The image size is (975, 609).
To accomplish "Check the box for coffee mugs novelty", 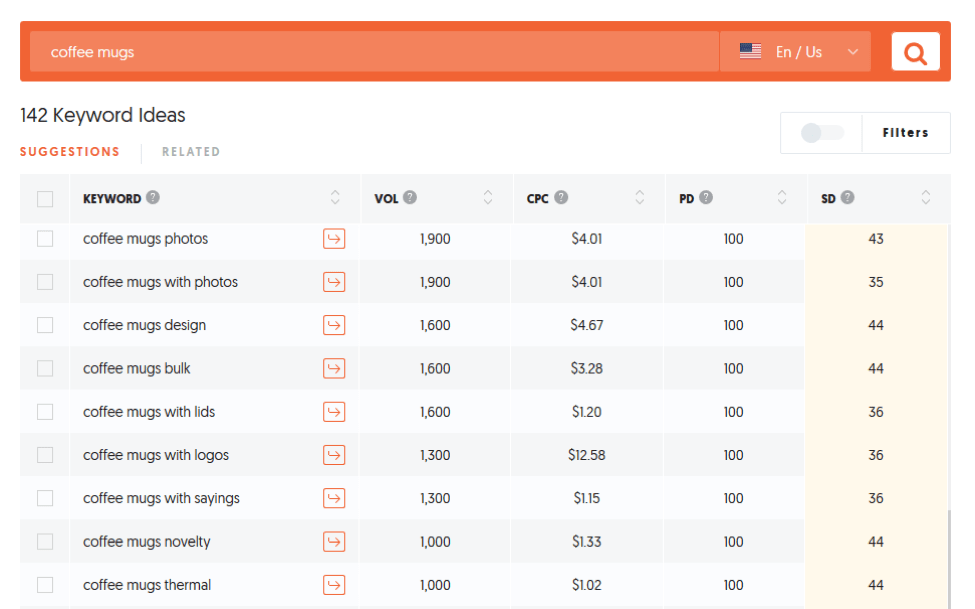I will click(x=45, y=541).
